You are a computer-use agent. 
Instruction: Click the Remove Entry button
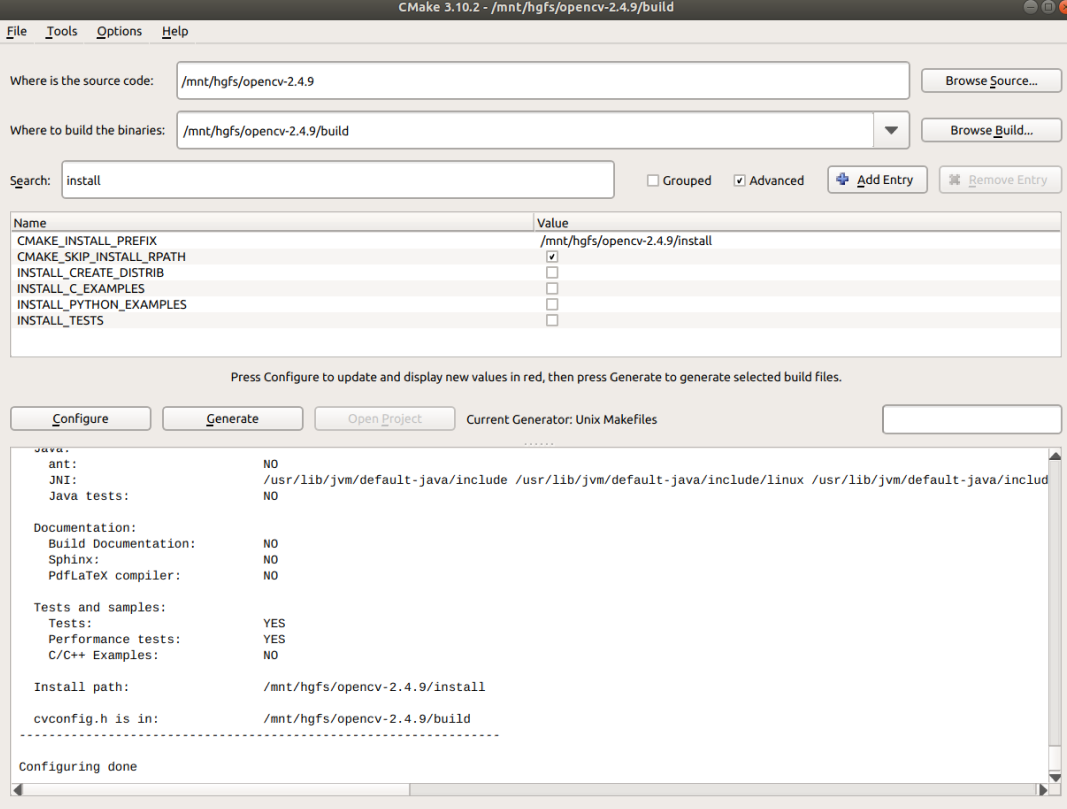[1000, 180]
